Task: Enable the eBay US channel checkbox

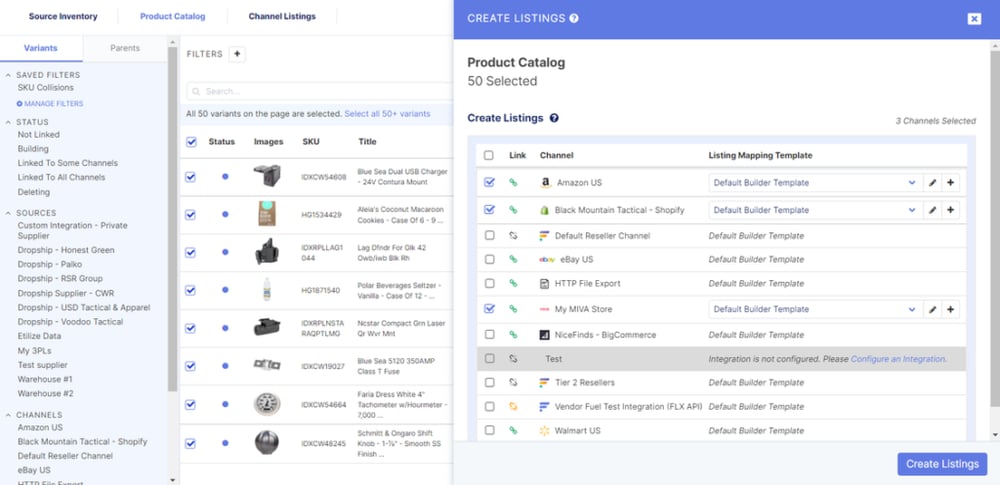Action: [489, 260]
